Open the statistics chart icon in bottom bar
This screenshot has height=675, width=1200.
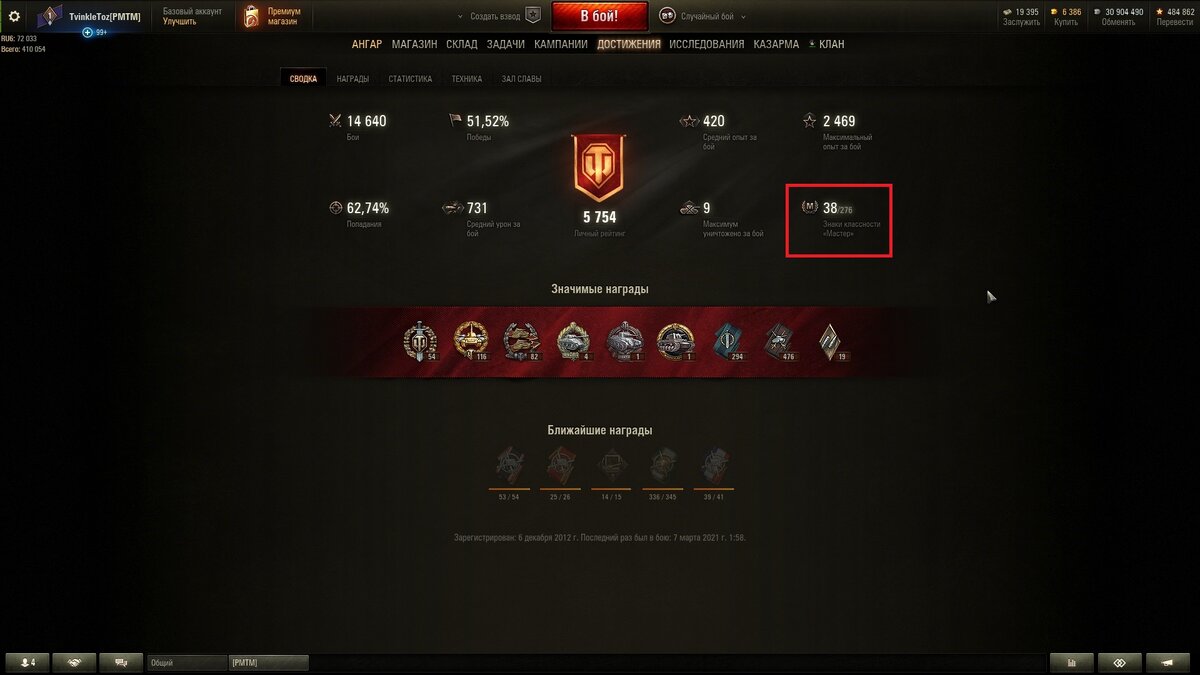tap(1072, 662)
